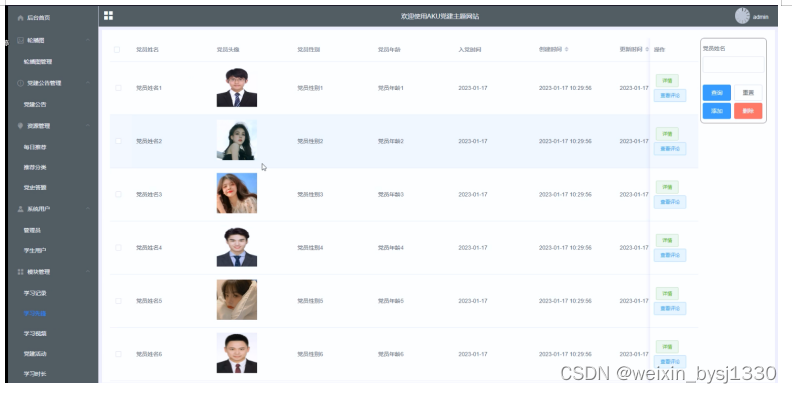The width and height of the screenshot is (792, 393).
Task: Click the blue 添加 add button
Action: (717, 111)
